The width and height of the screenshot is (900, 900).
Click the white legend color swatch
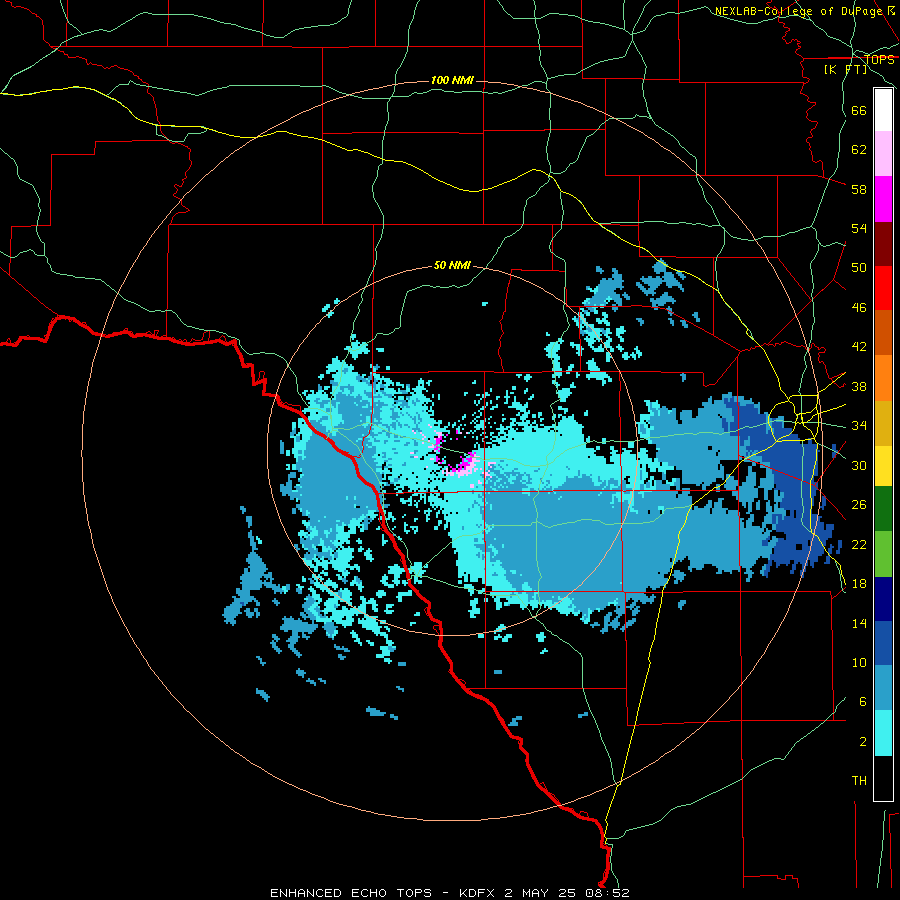(883, 110)
